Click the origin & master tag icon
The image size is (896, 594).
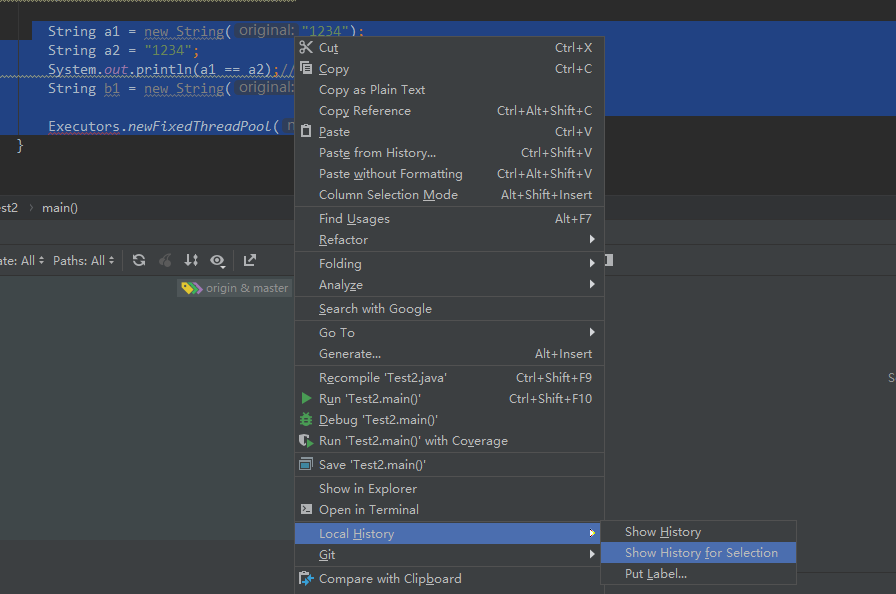[x=191, y=288]
